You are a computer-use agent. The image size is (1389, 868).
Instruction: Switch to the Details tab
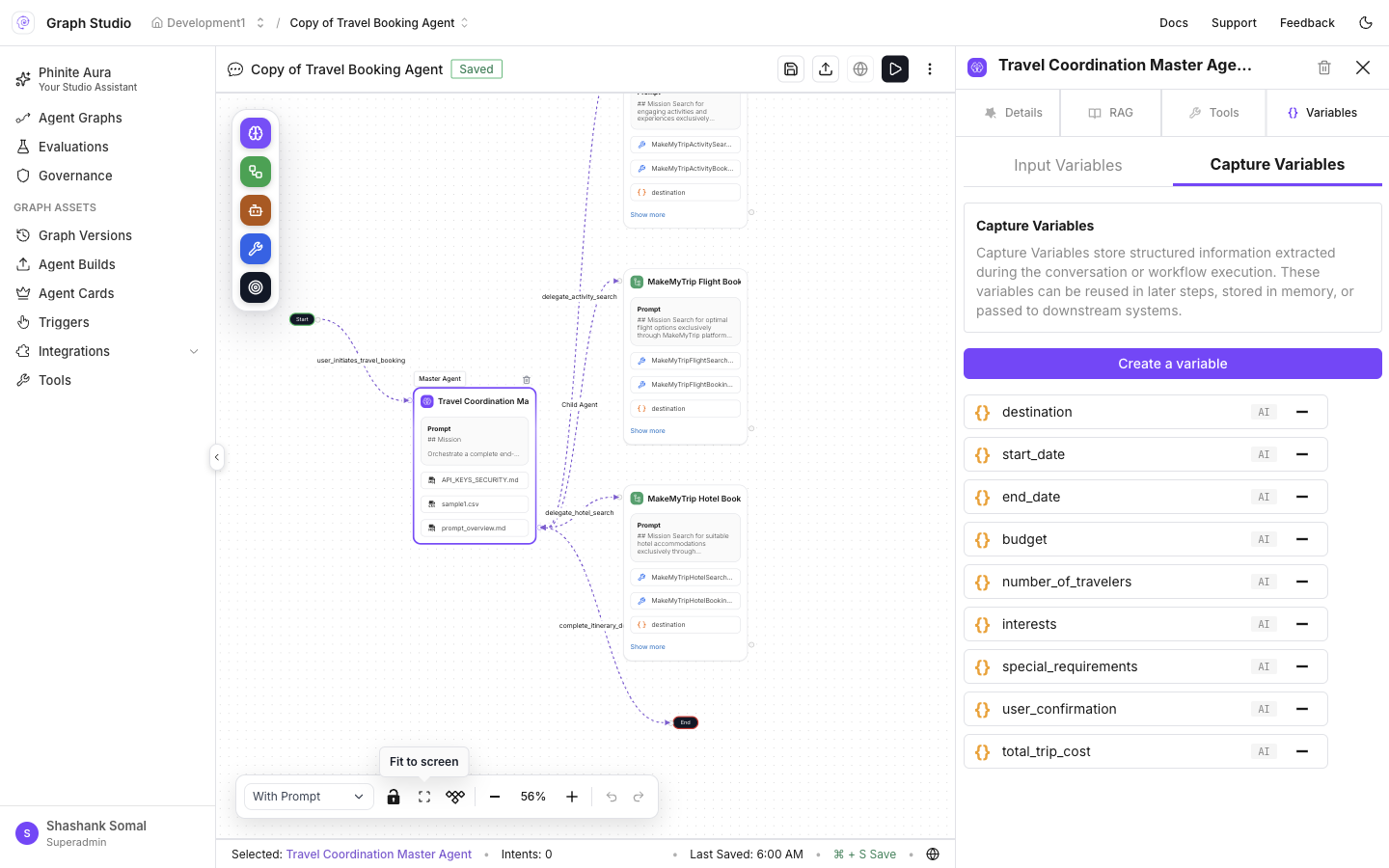tap(1013, 113)
